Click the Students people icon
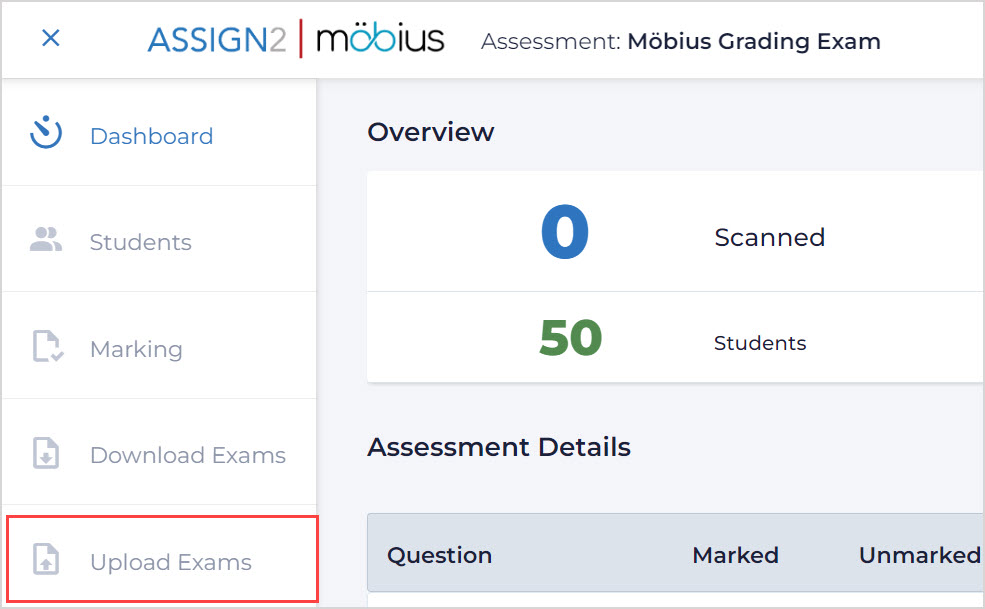The height and width of the screenshot is (609, 985). click(46, 240)
